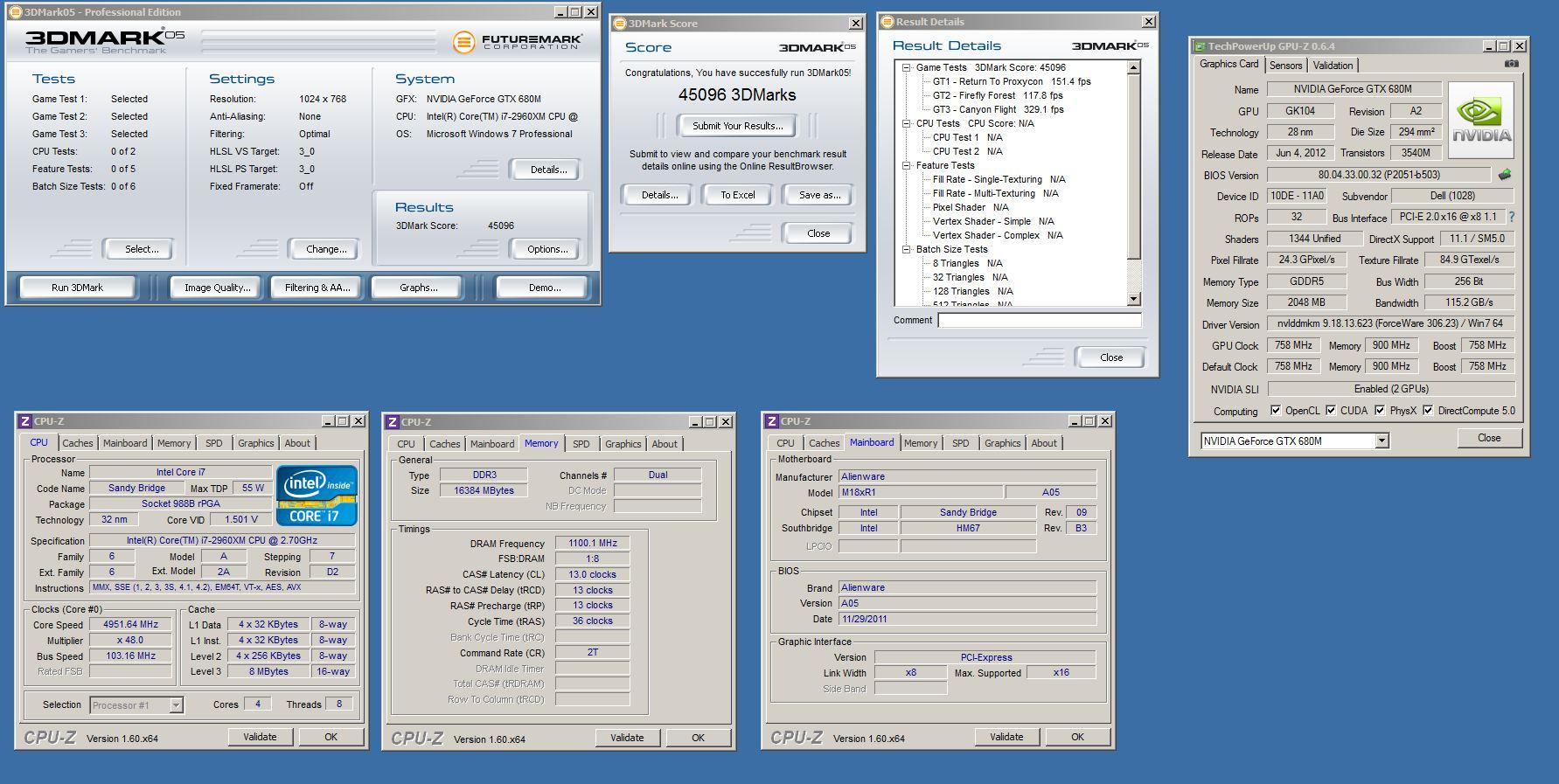Click the 3DMark Score window title icon

(620, 24)
